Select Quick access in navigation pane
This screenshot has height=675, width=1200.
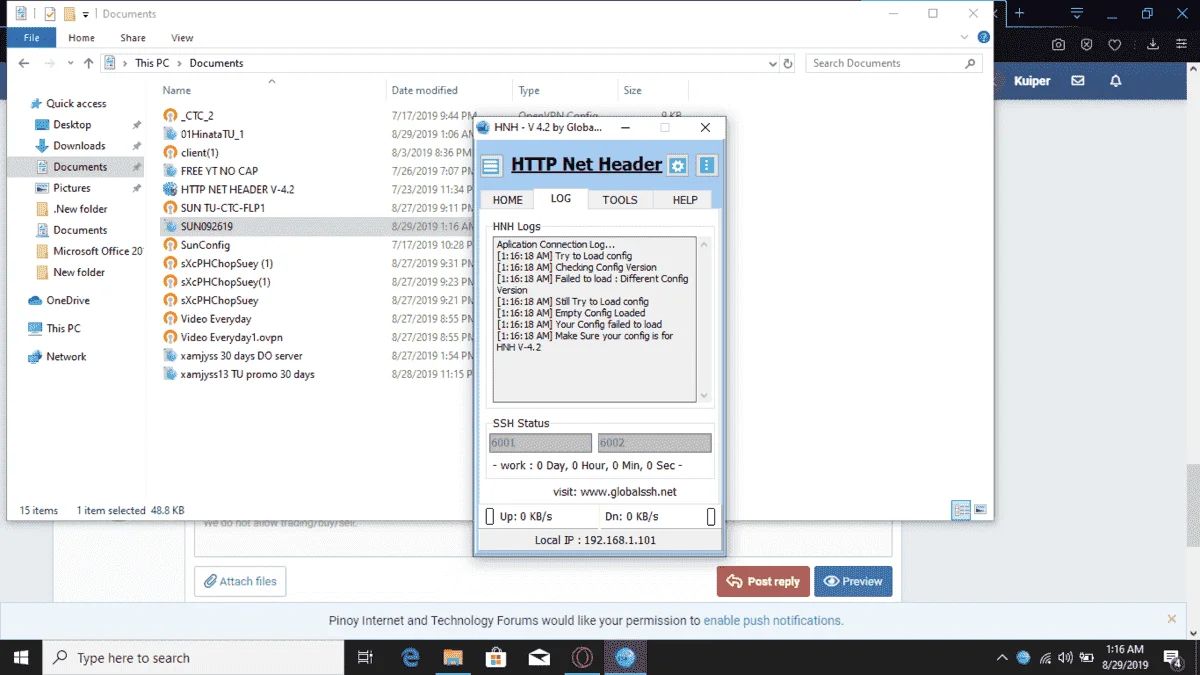pyautogui.click(x=76, y=104)
